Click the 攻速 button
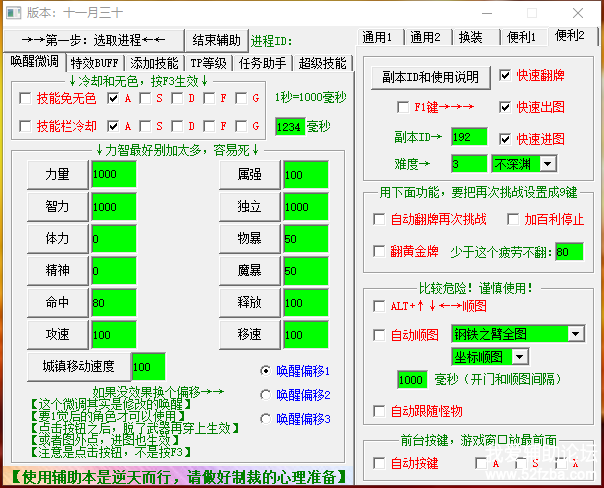 click(58, 335)
